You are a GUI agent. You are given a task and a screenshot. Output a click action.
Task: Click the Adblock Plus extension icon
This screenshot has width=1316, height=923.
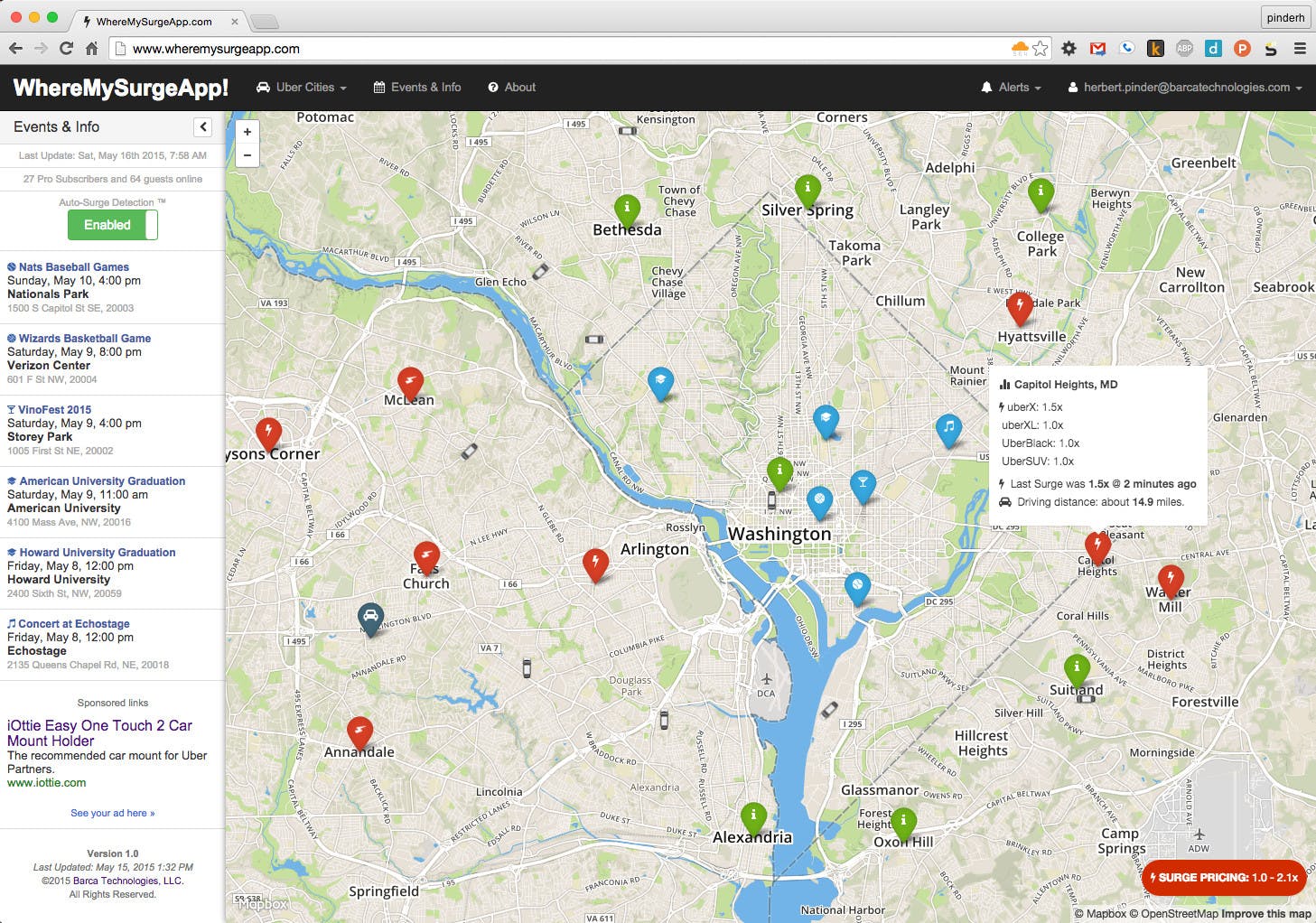pyautogui.click(x=1184, y=49)
